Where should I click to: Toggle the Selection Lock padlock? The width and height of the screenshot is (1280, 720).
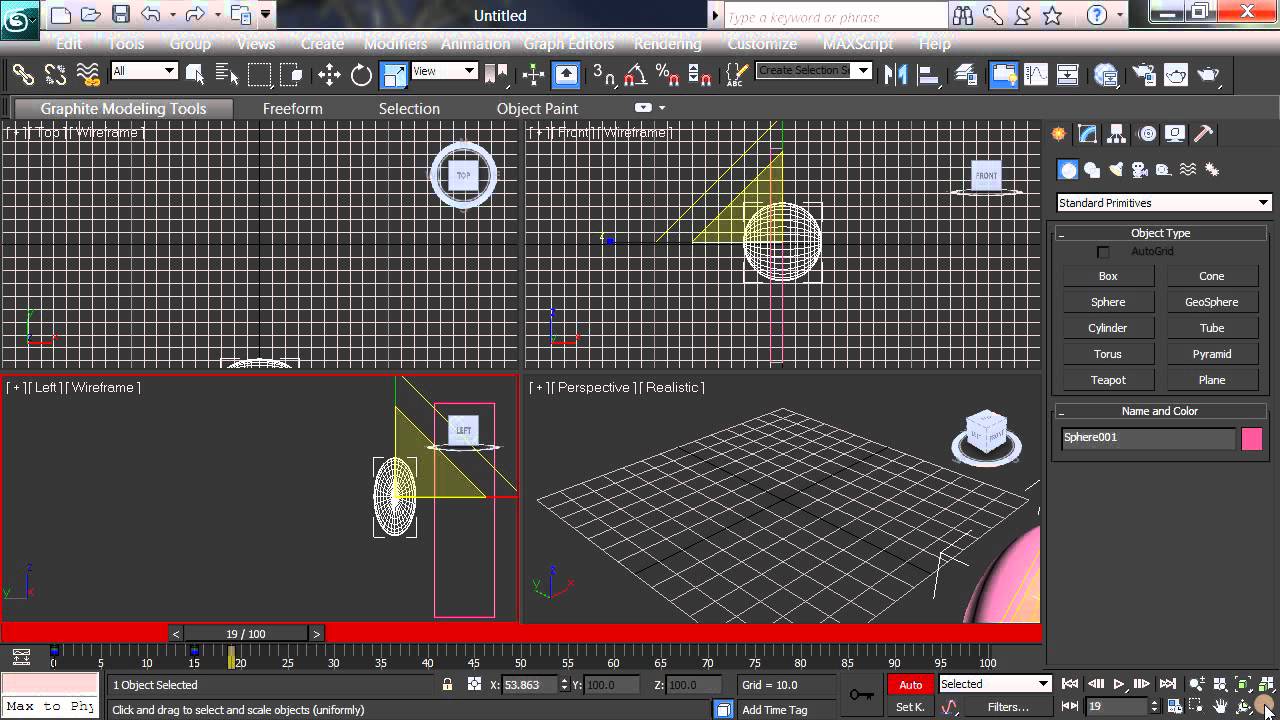tap(447, 685)
